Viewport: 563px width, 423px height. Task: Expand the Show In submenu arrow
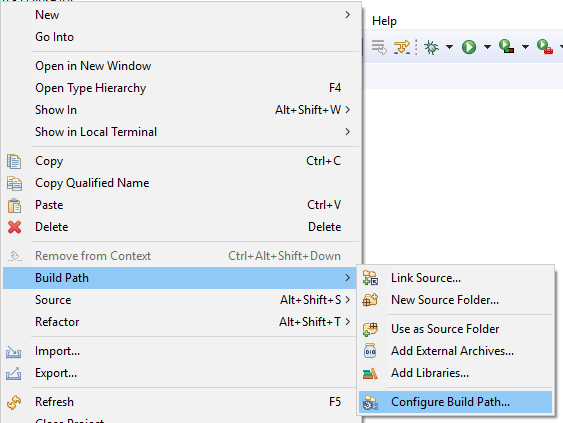[x=348, y=110]
